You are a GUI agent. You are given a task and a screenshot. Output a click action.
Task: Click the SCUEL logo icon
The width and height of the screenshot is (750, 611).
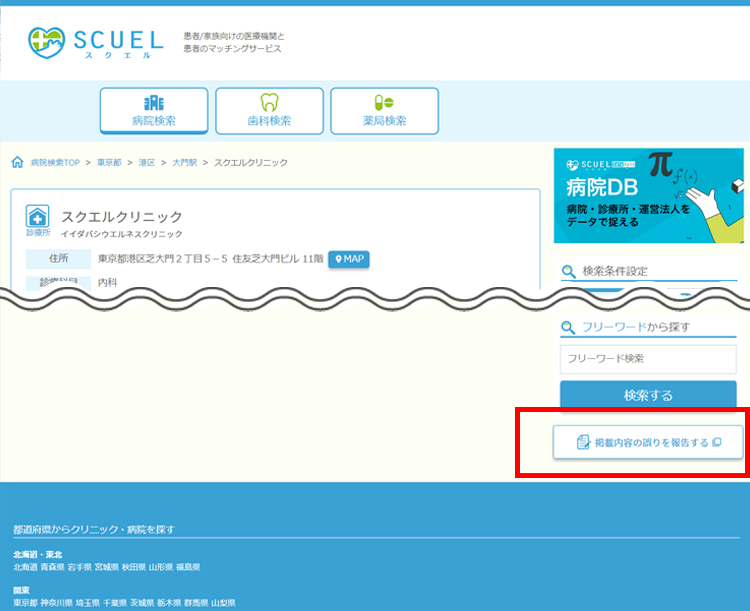47,42
